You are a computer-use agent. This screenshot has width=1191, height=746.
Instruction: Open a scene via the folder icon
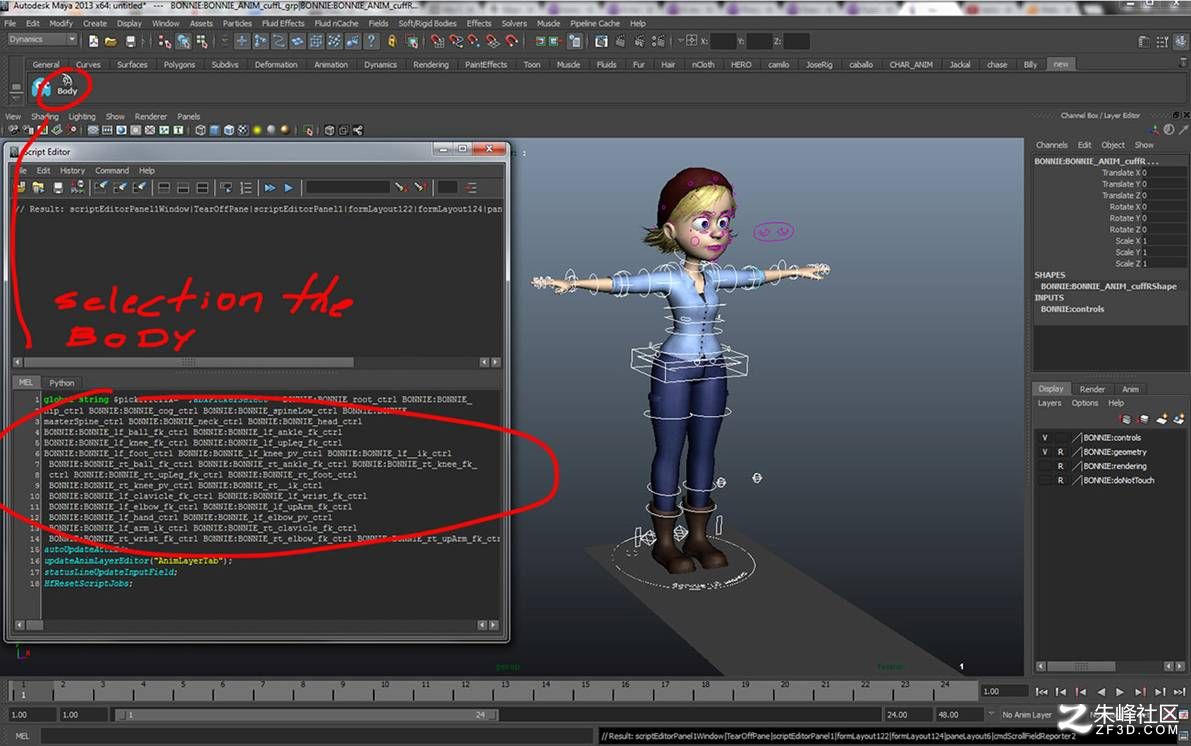click(x=111, y=41)
